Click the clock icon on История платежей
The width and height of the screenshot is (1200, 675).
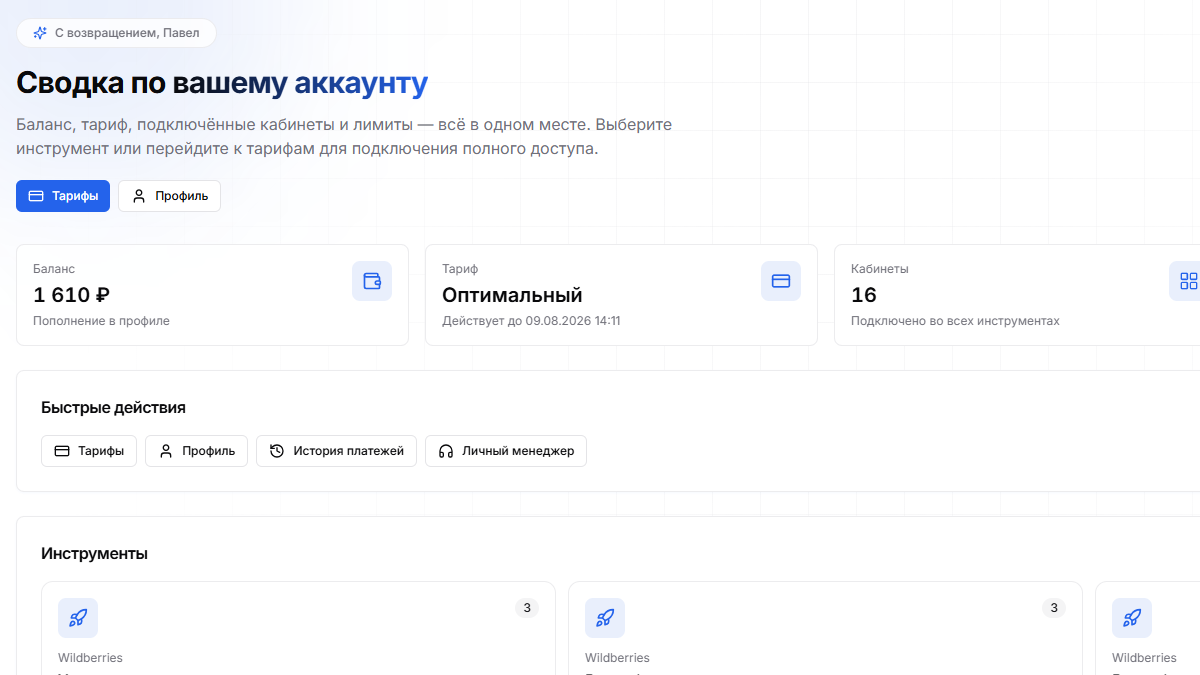tap(277, 451)
